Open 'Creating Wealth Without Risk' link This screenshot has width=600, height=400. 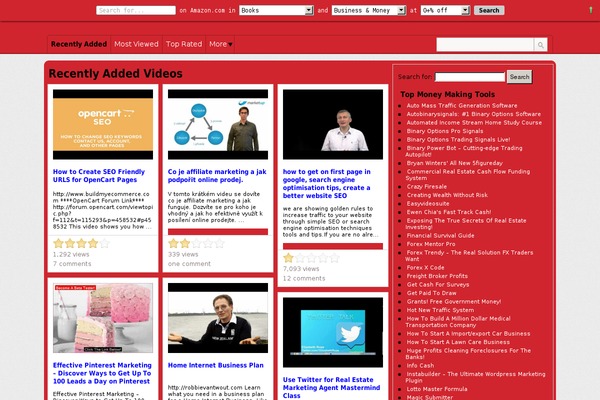[x=447, y=195]
